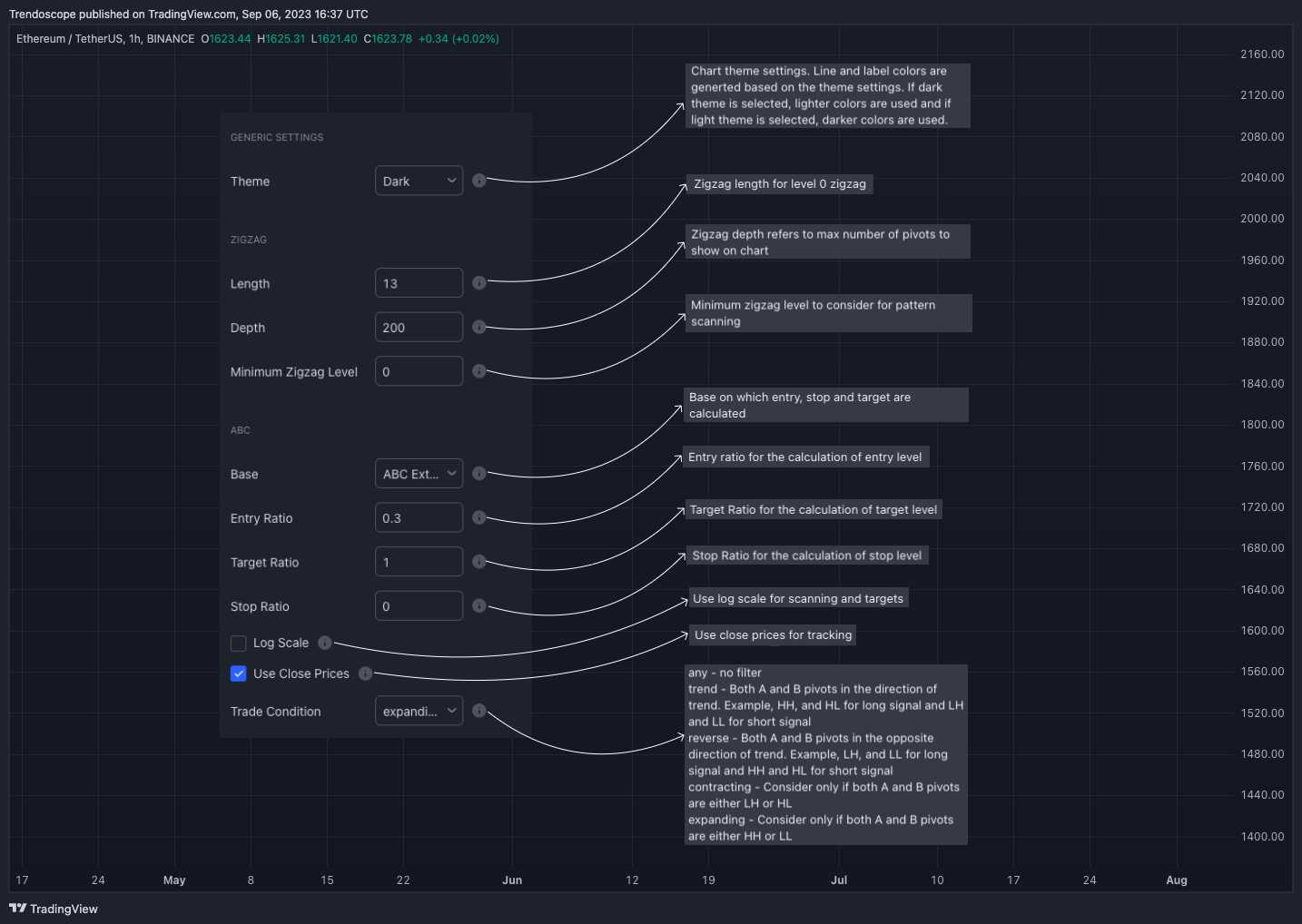Click the 2160.00 price axis label
Image resolution: width=1302 pixels, height=924 pixels.
pos(1262,54)
